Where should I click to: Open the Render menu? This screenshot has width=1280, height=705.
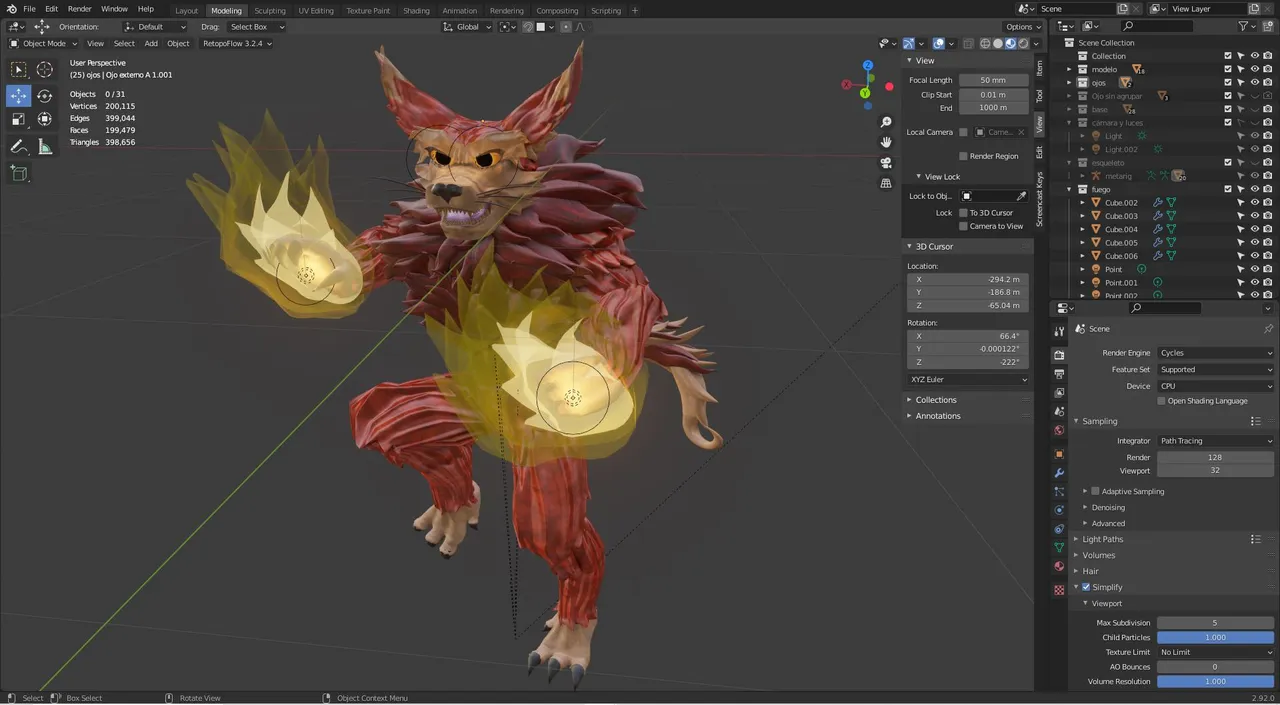(79, 9)
